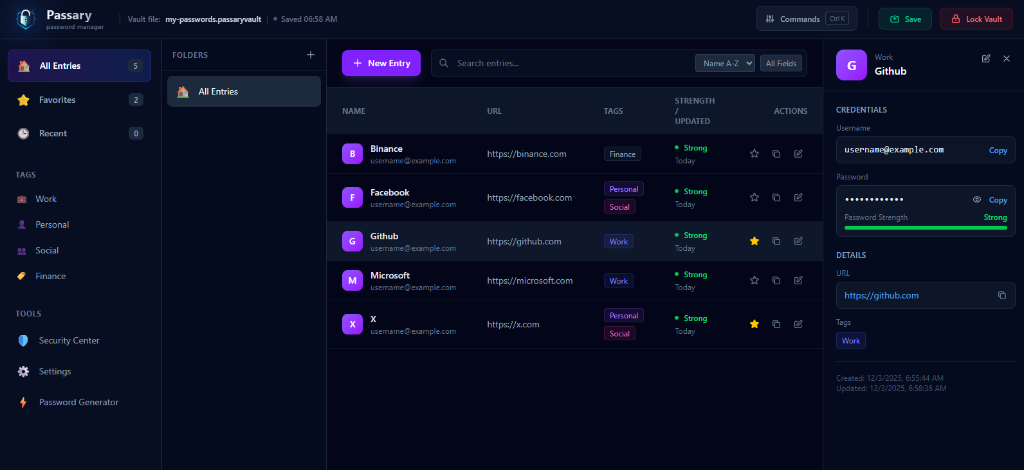Copy the Facebook entry credentials
Viewport: 1024px width, 470px height.
pos(776,197)
